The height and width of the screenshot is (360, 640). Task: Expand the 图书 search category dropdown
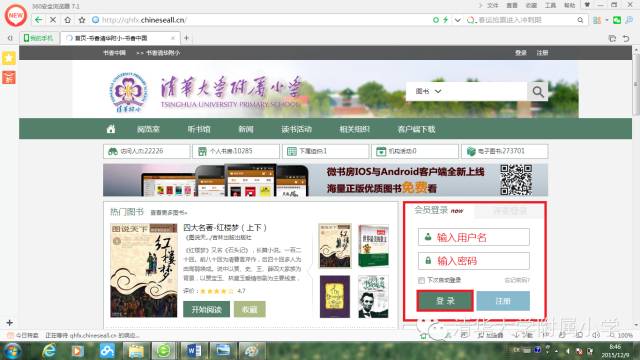[428, 91]
